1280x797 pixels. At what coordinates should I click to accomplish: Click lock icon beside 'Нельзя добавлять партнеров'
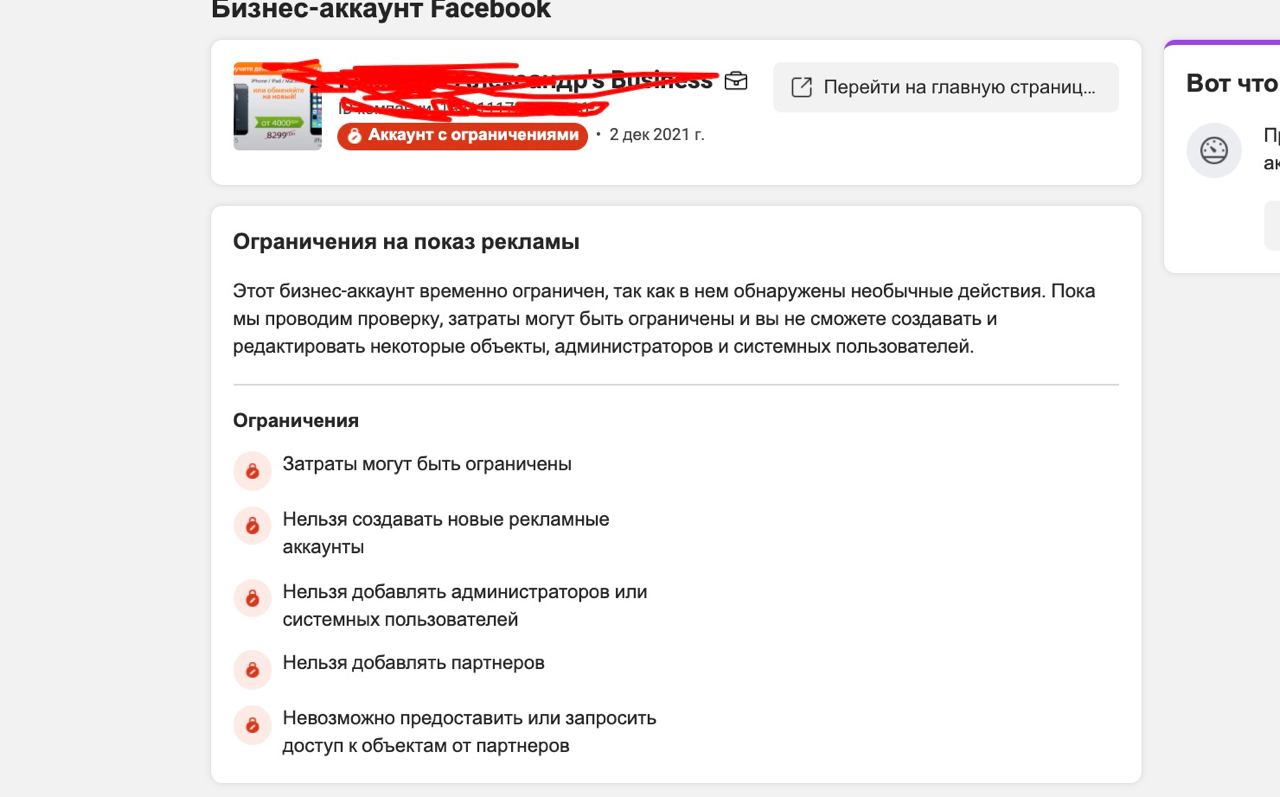(x=252, y=670)
